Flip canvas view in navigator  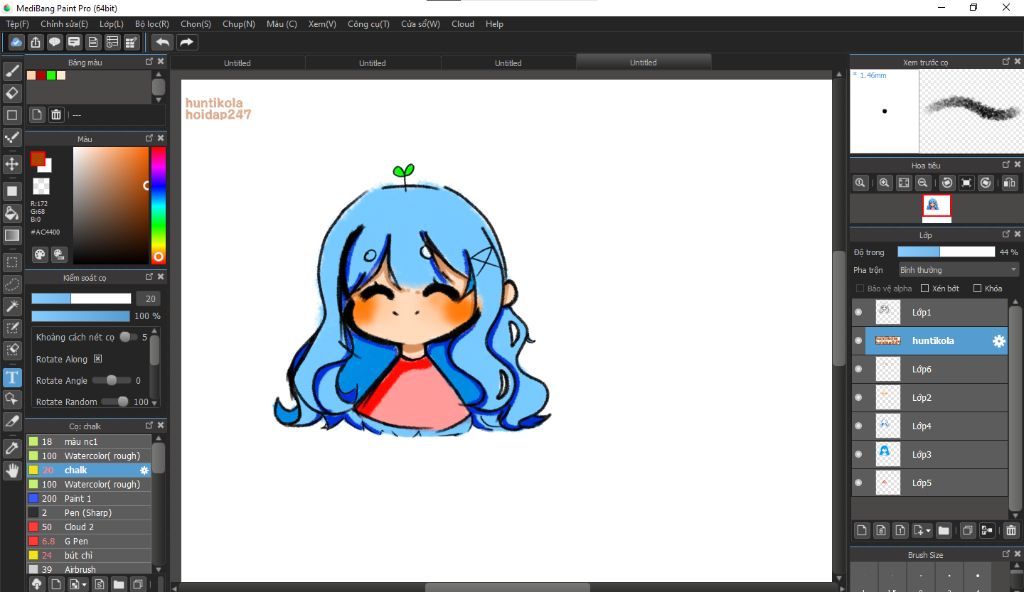[x=1009, y=183]
